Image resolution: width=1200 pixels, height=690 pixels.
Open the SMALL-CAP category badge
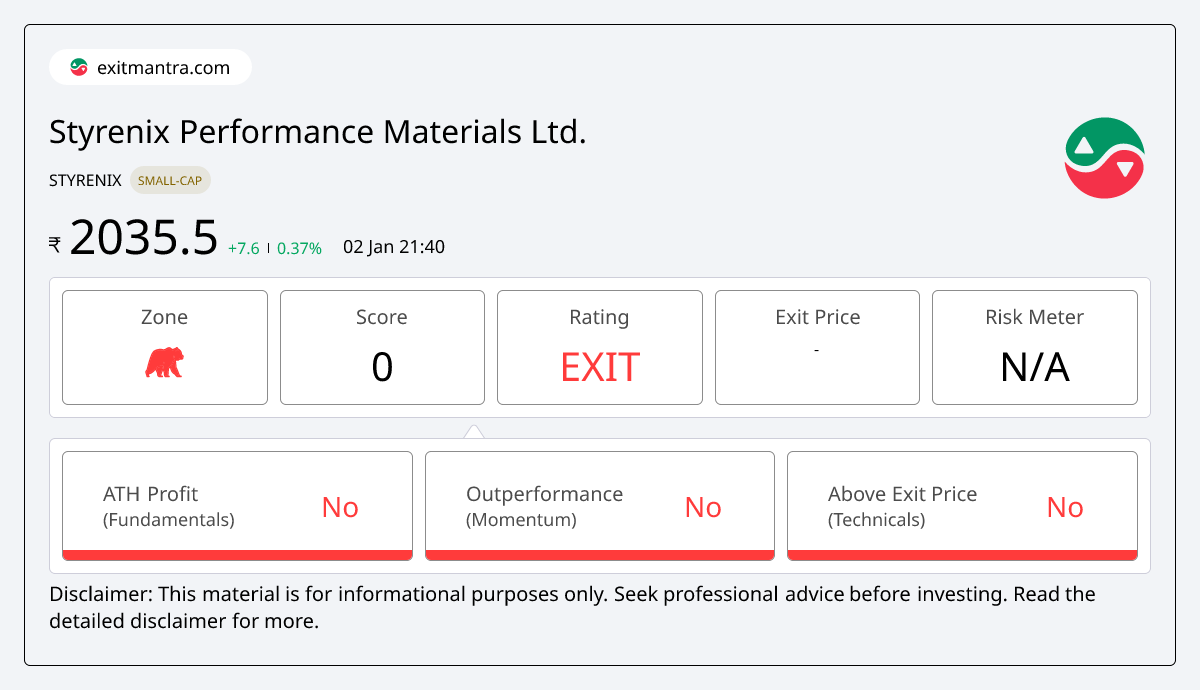(x=170, y=180)
